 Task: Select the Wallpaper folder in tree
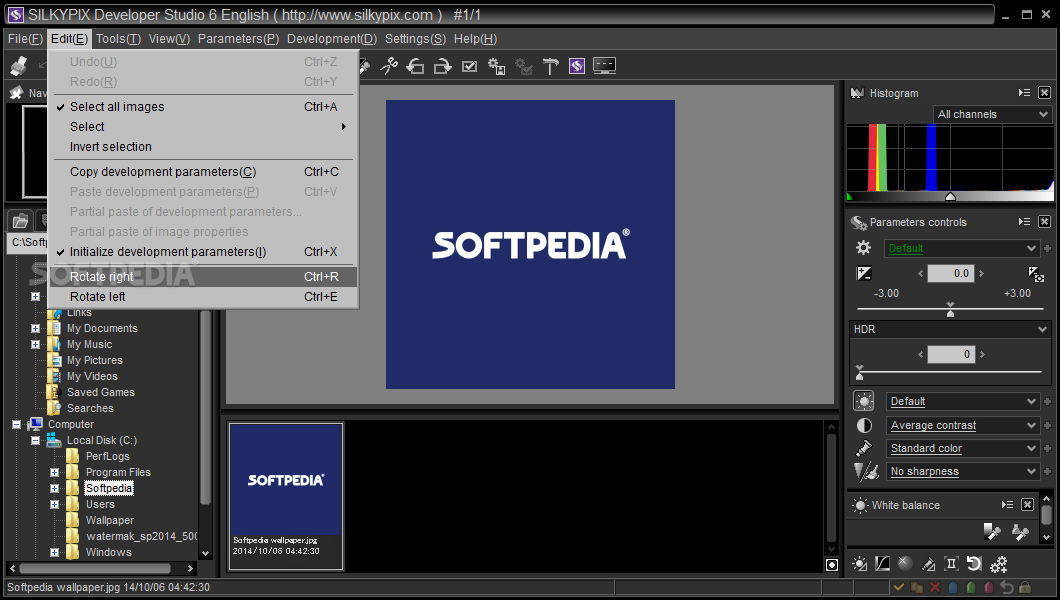[x=110, y=520]
